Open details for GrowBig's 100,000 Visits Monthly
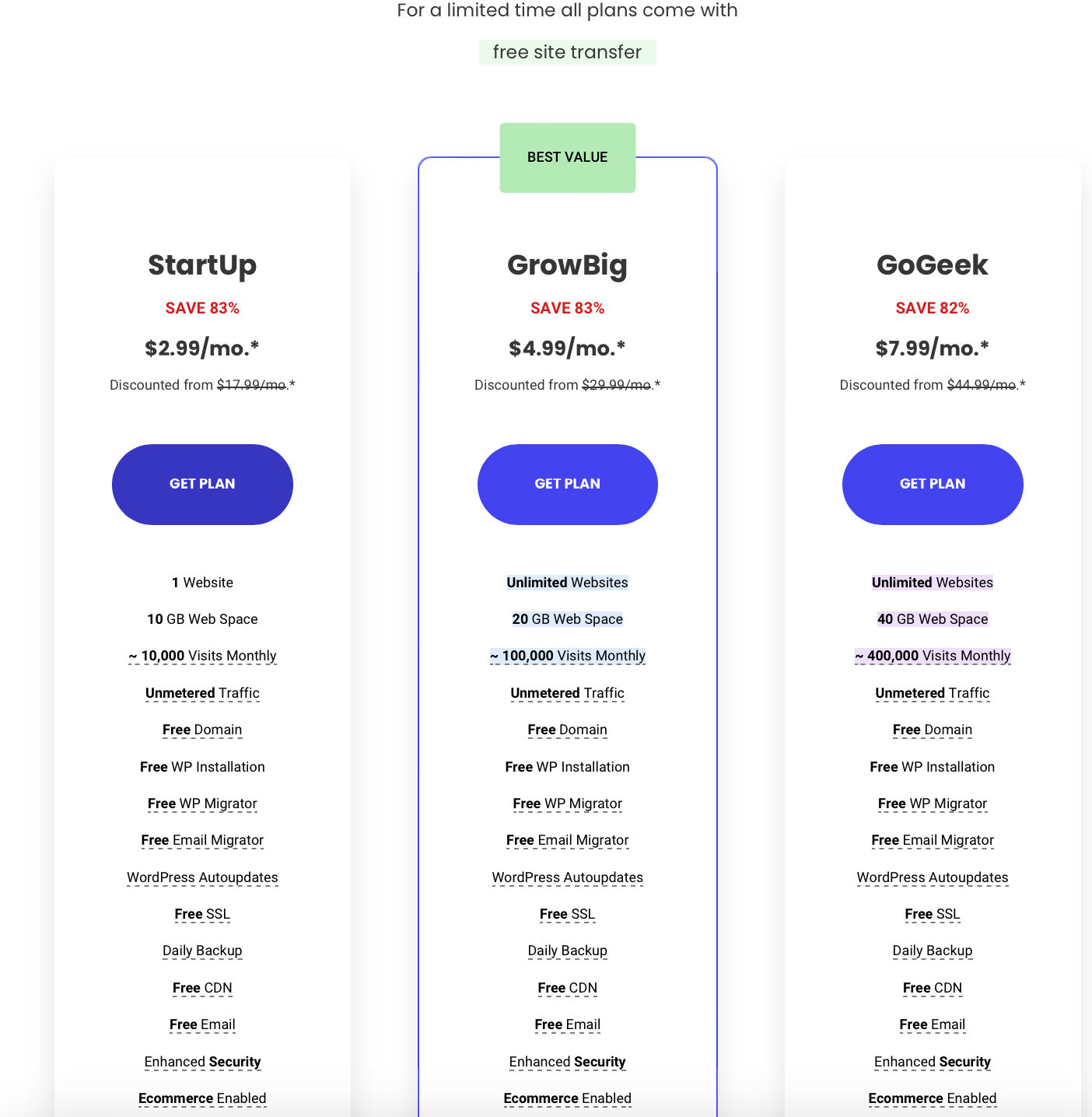The width and height of the screenshot is (1092, 1117). (x=567, y=656)
